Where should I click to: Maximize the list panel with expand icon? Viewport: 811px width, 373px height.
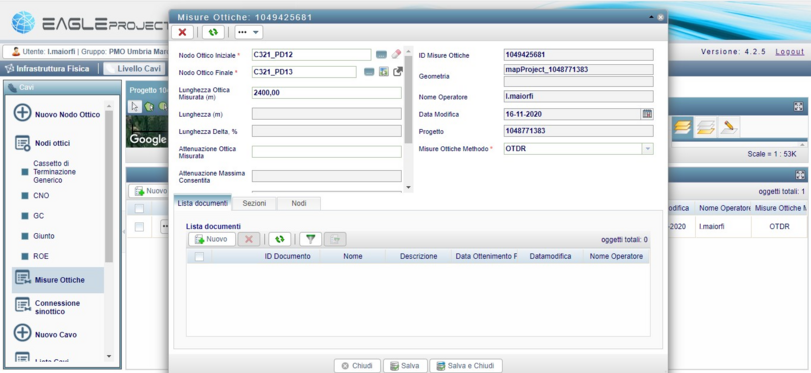click(799, 175)
